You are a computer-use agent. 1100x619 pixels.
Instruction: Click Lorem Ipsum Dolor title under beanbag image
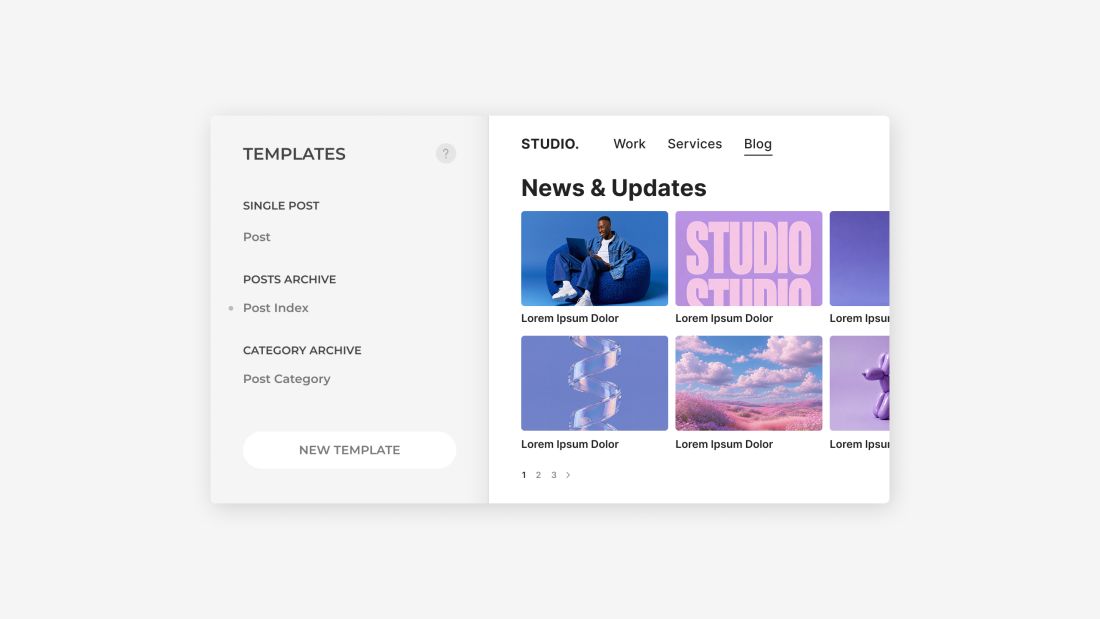tap(570, 319)
